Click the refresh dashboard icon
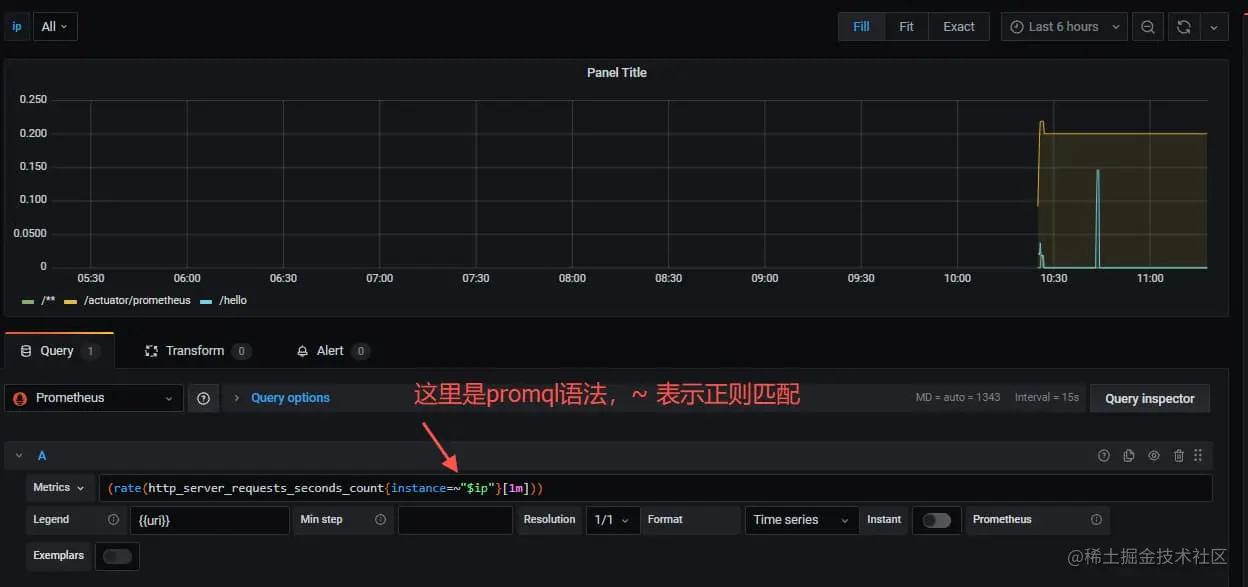The image size is (1248, 587). [x=1184, y=27]
